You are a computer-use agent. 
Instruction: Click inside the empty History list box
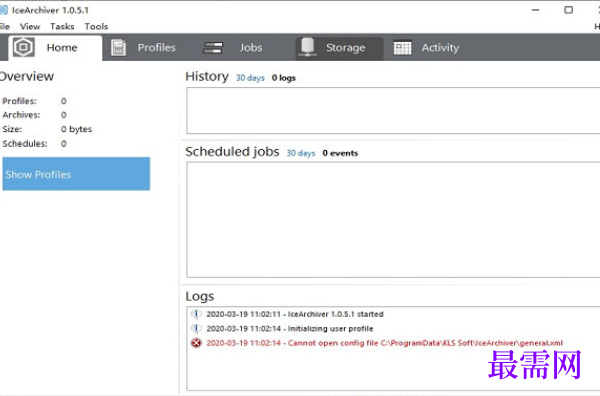click(393, 111)
